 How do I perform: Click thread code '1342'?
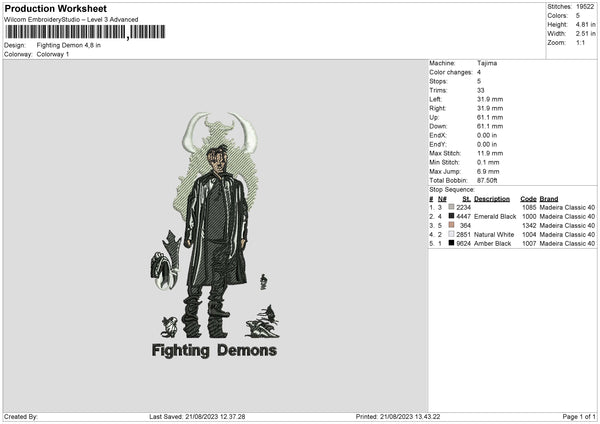pyautogui.click(x=529, y=226)
